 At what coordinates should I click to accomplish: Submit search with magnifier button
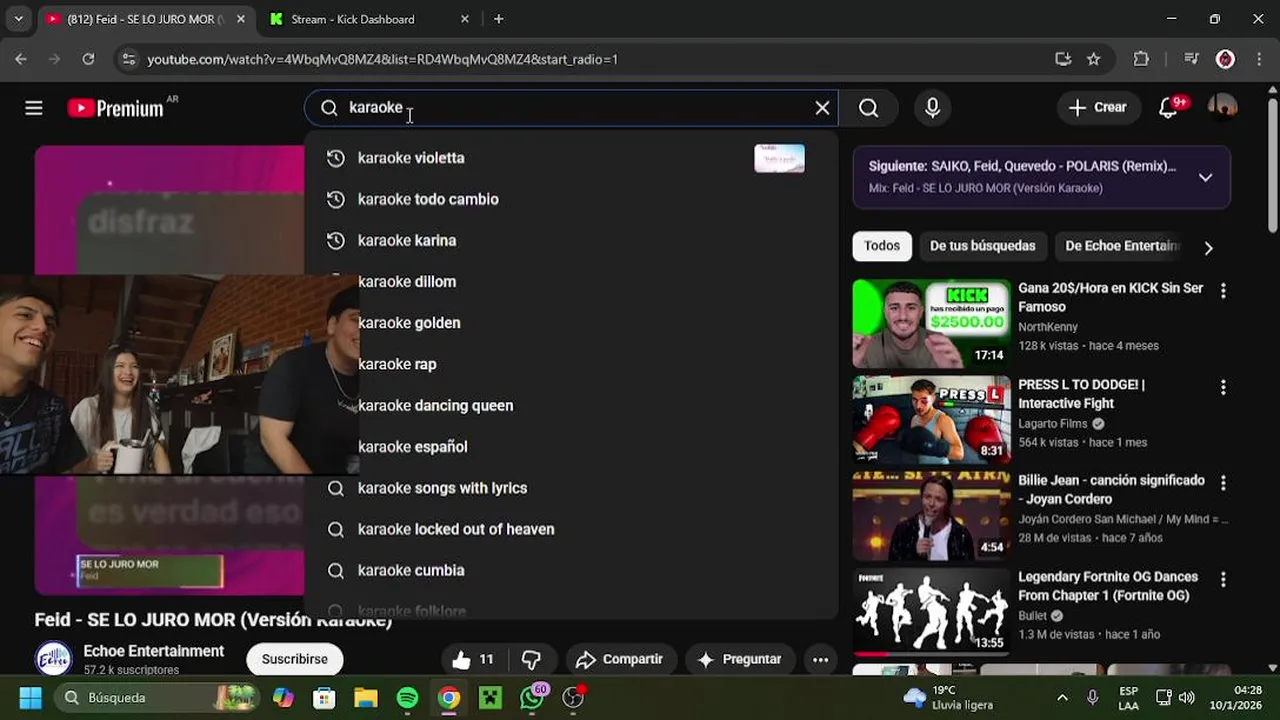868,108
